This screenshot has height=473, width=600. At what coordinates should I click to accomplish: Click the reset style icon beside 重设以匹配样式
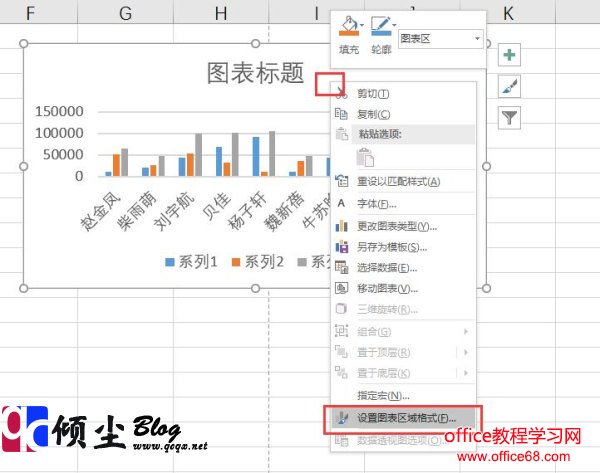[341, 180]
